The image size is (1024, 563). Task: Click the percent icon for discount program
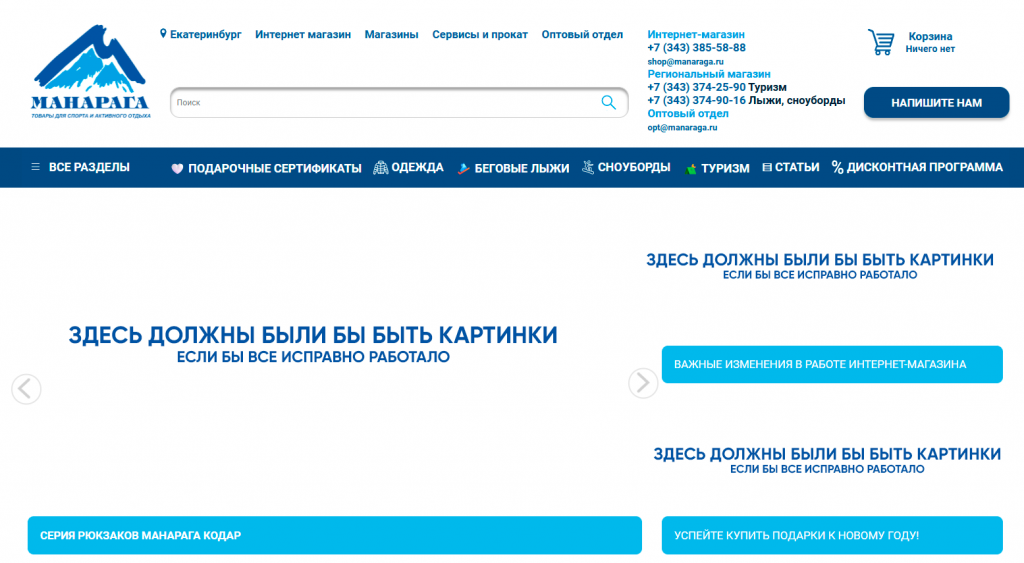pyautogui.click(x=837, y=168)
